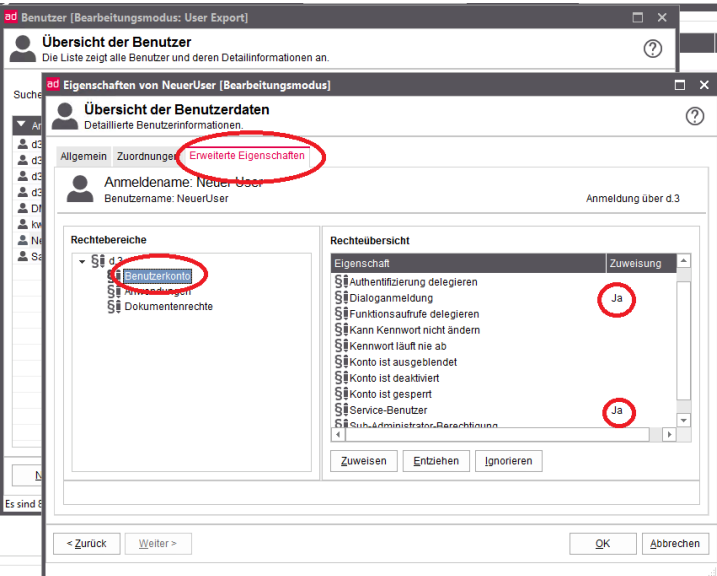Click the paragraph icon beside Dialoganmeldung
Screen dimensions: 717x576
tap(341, 298)
